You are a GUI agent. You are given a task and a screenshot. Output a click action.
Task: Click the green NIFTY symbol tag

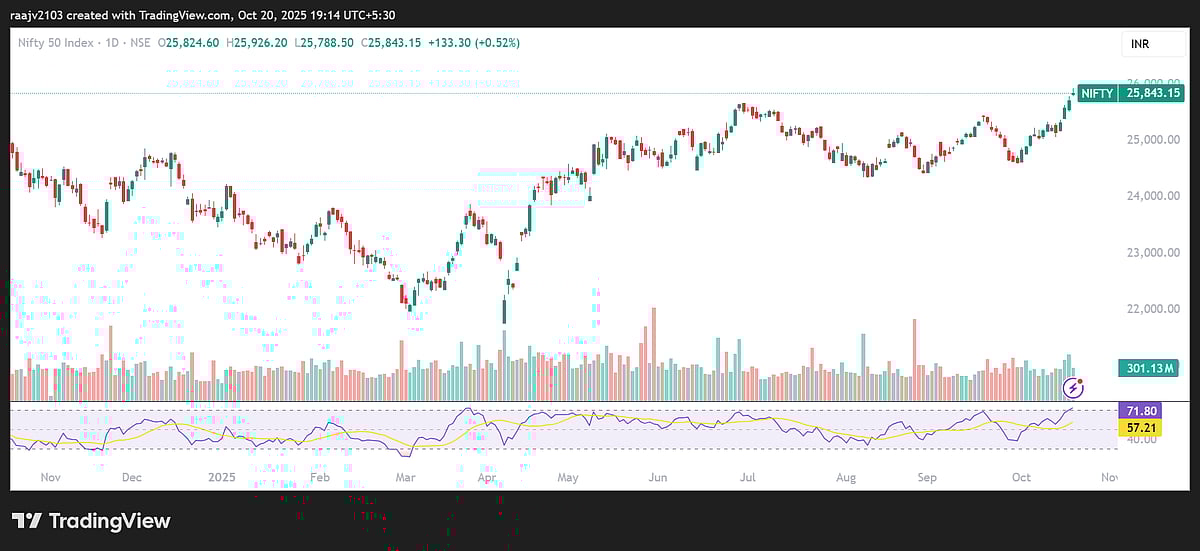coord(1097,93)
